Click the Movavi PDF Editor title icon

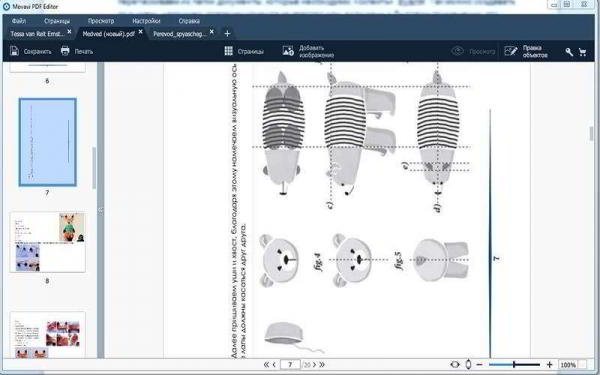pyautogui.click(x=6, y=7)
